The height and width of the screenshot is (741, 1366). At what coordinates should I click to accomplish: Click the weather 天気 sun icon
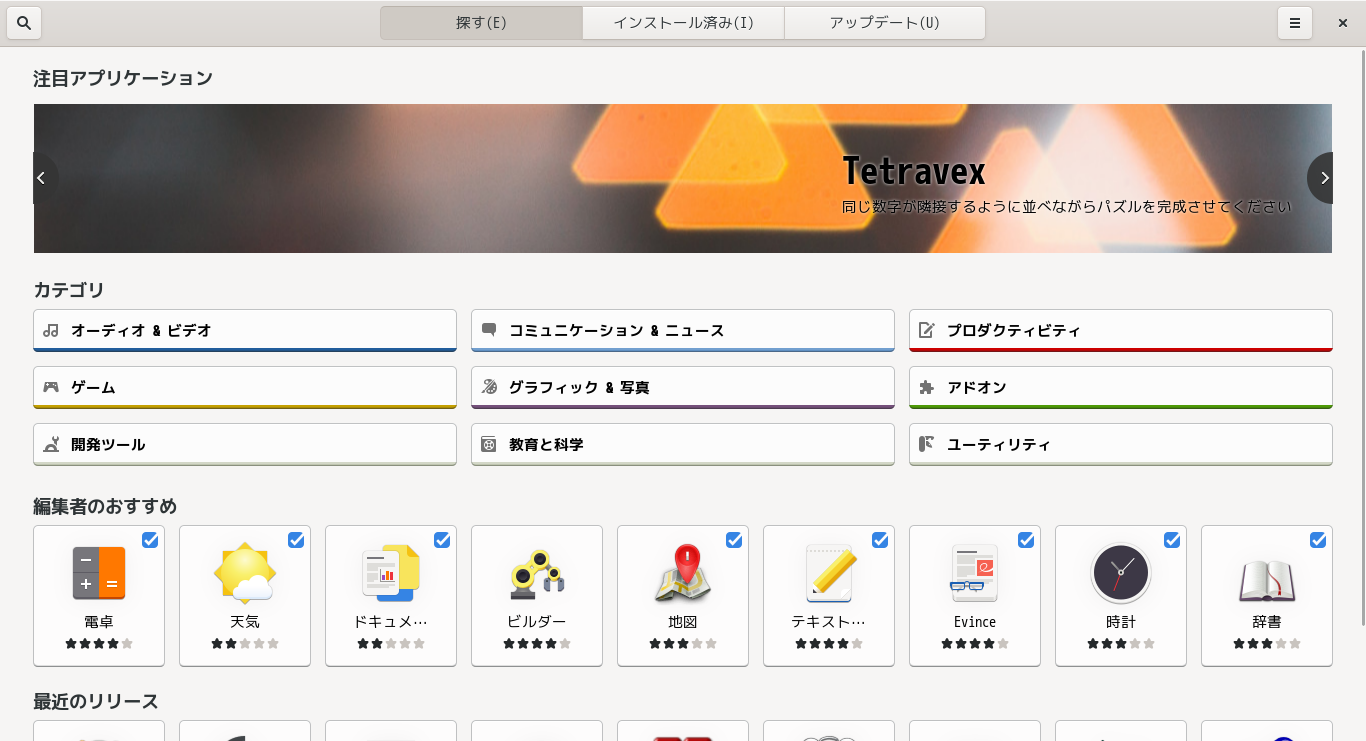pyautogui.click(x=245, y=573)
